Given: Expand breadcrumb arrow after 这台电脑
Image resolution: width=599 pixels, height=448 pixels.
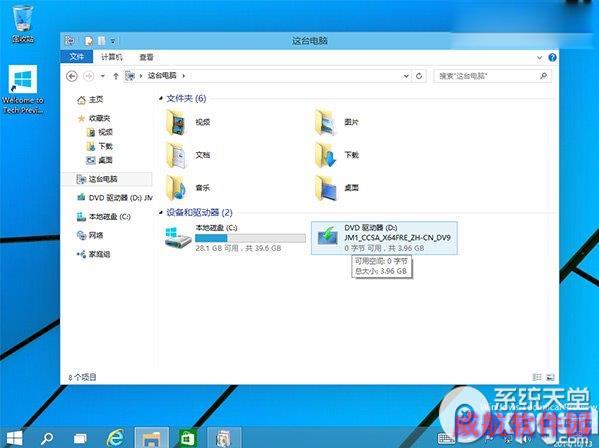Looking at the screenshot, I should tap(183, 76).
